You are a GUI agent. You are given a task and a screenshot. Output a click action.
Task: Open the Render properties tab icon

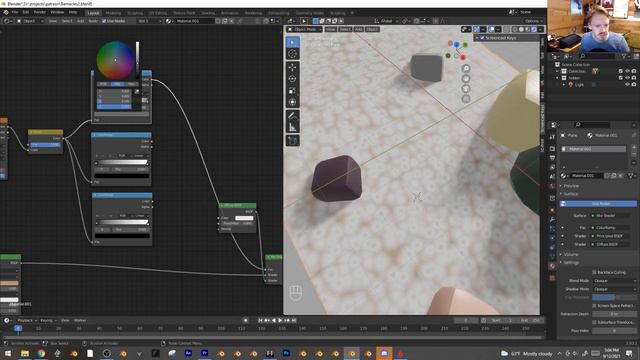(x=552, y=149)
